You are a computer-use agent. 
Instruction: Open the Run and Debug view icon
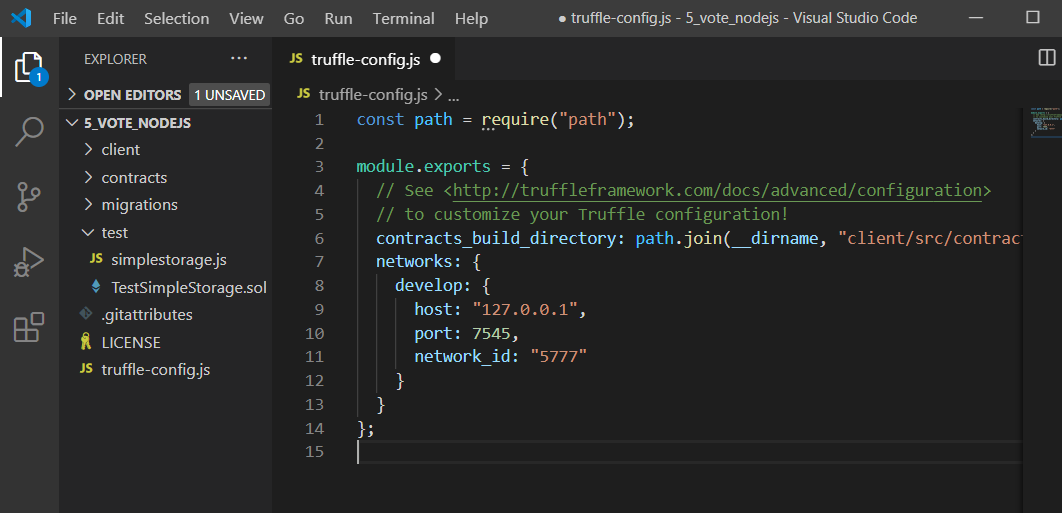tap(29, 263)
